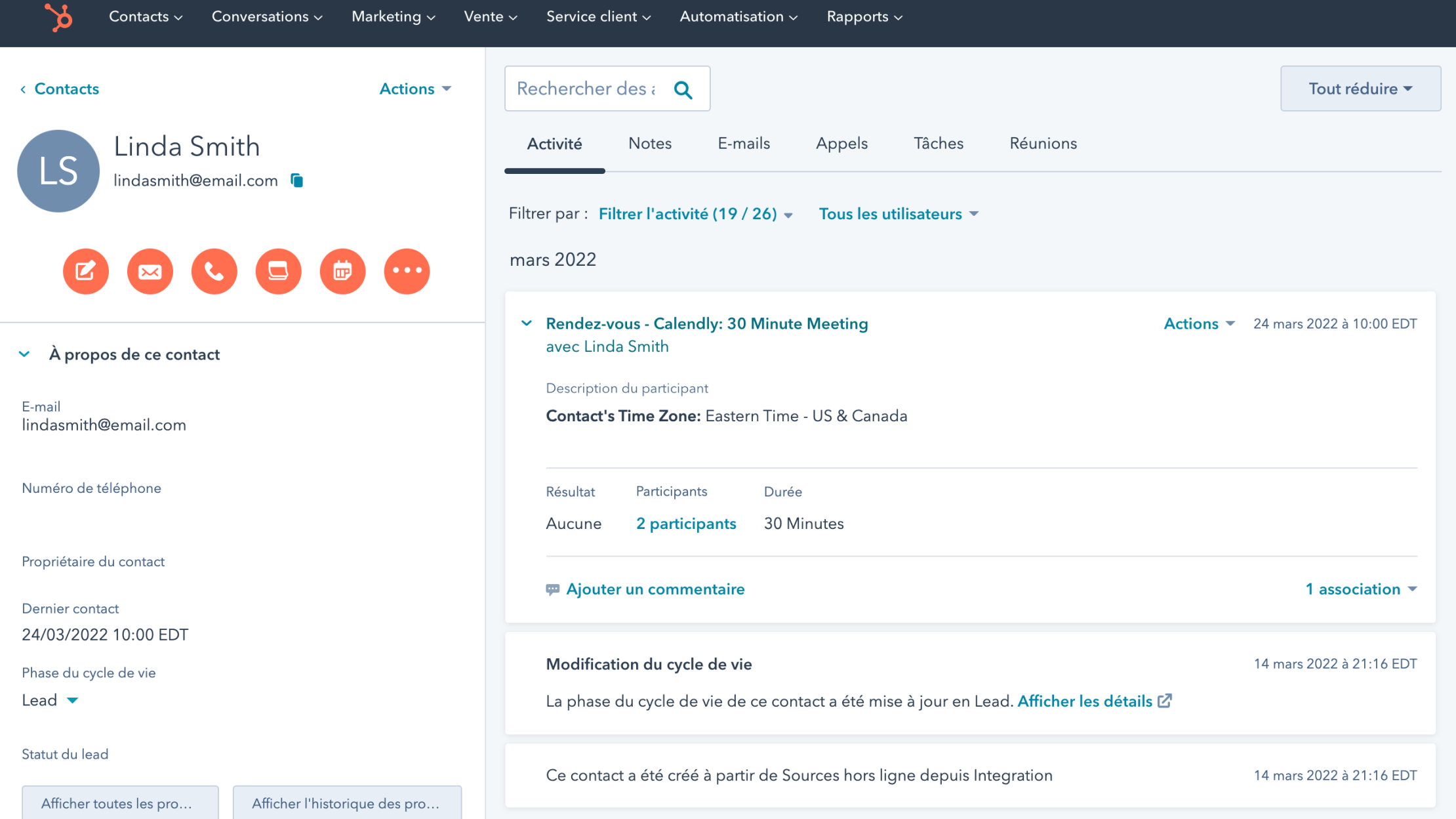Open external link icon beside Afficher les détails
Screen dimensions: 1456x819
[x=1165, y=701]
